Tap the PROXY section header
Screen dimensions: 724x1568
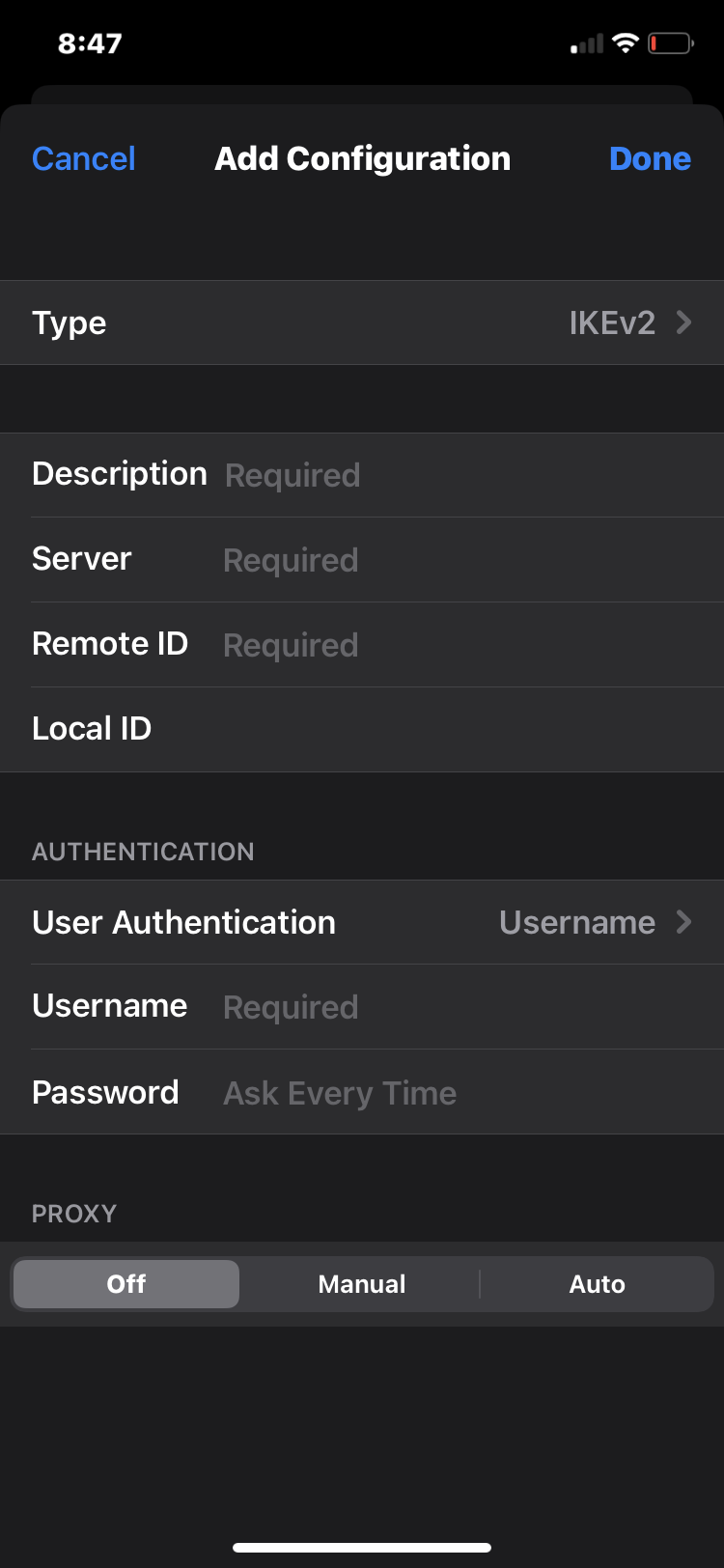(74, 1214)
